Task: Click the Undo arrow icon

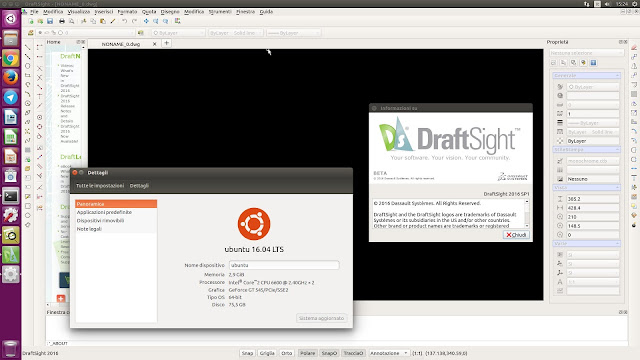Action: point(124,21)
